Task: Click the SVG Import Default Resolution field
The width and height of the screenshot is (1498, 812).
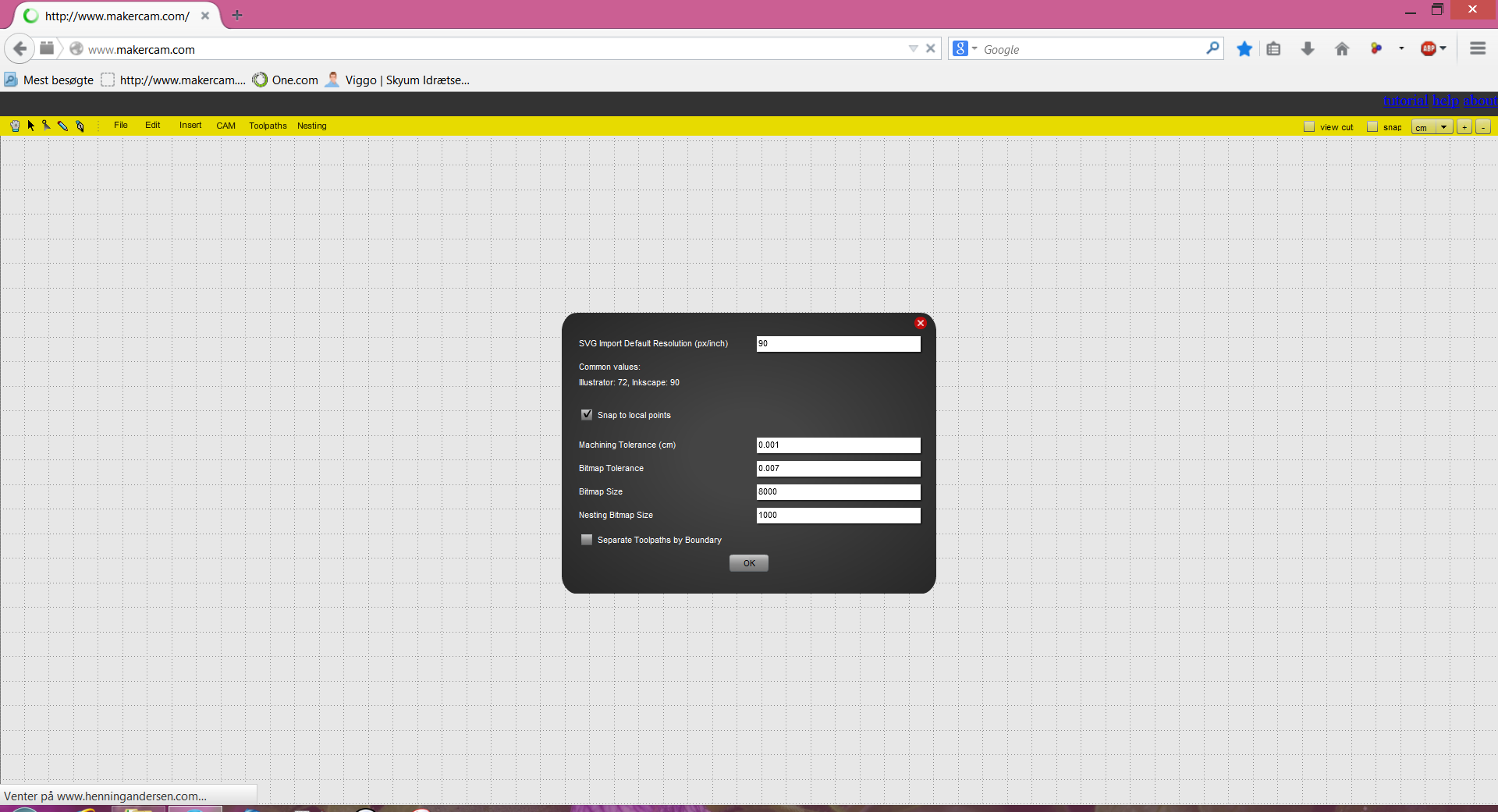Action: coord(838,344)
